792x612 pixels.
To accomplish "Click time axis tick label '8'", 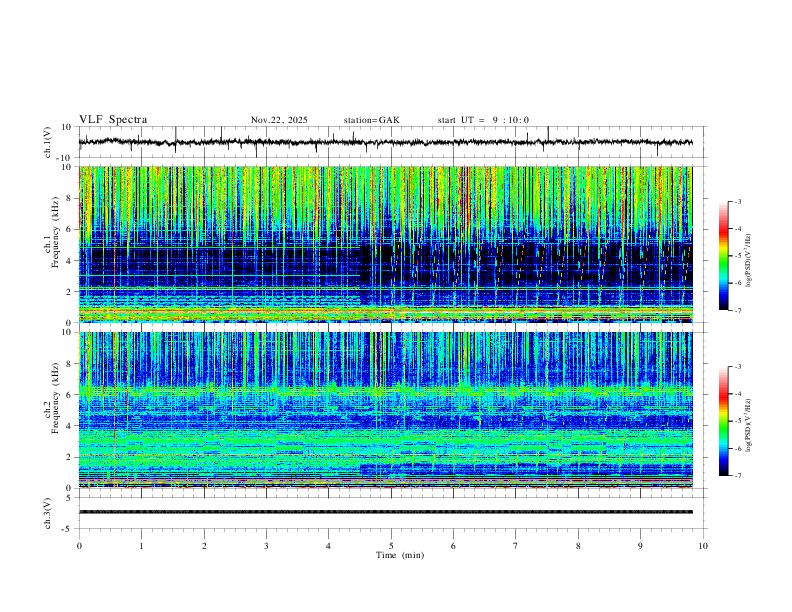I will click(x=578, y=546).
